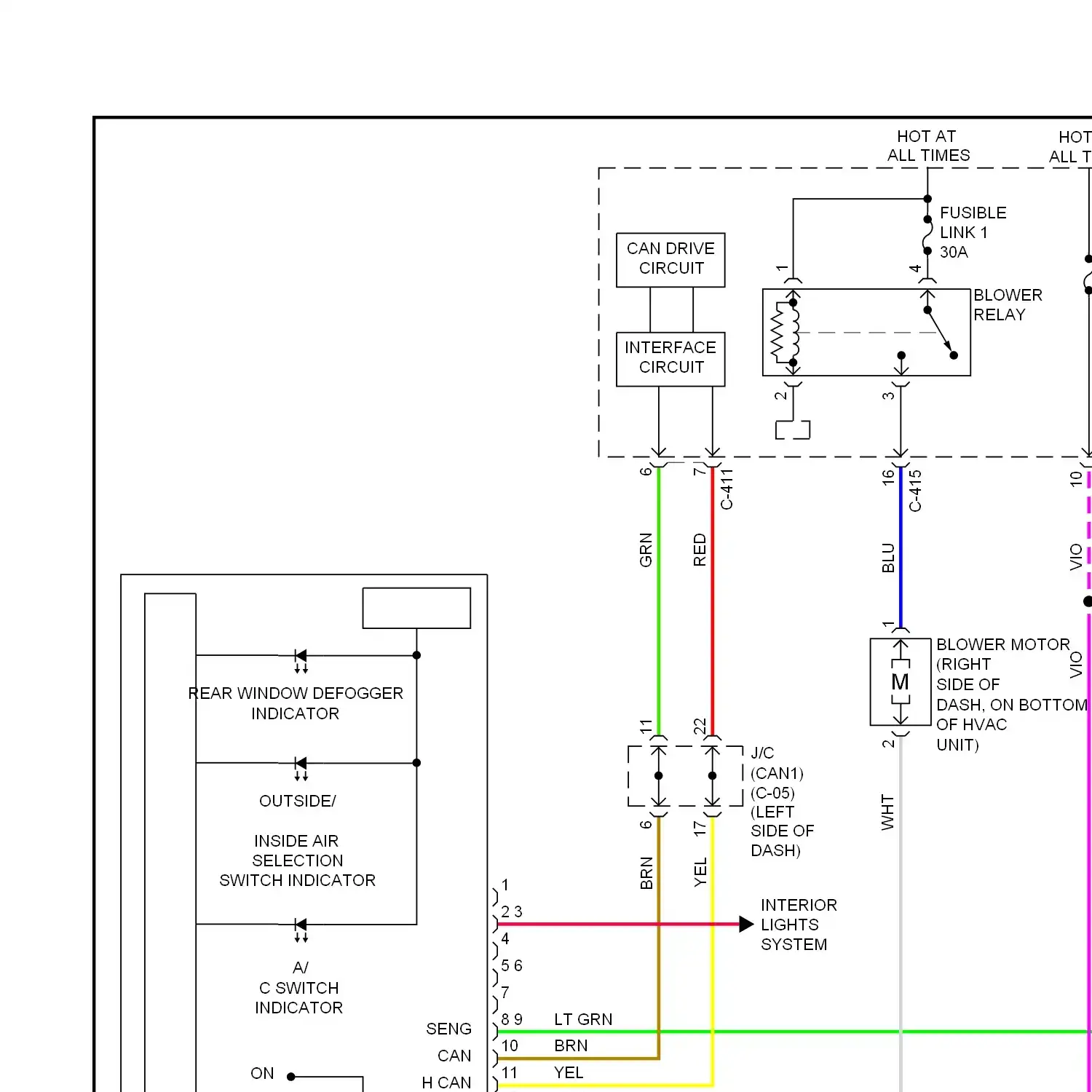Click the REAR WINDOW DEFOGGER INDICATOR label
The image size is (1092, 1092).
coord(296,703)
